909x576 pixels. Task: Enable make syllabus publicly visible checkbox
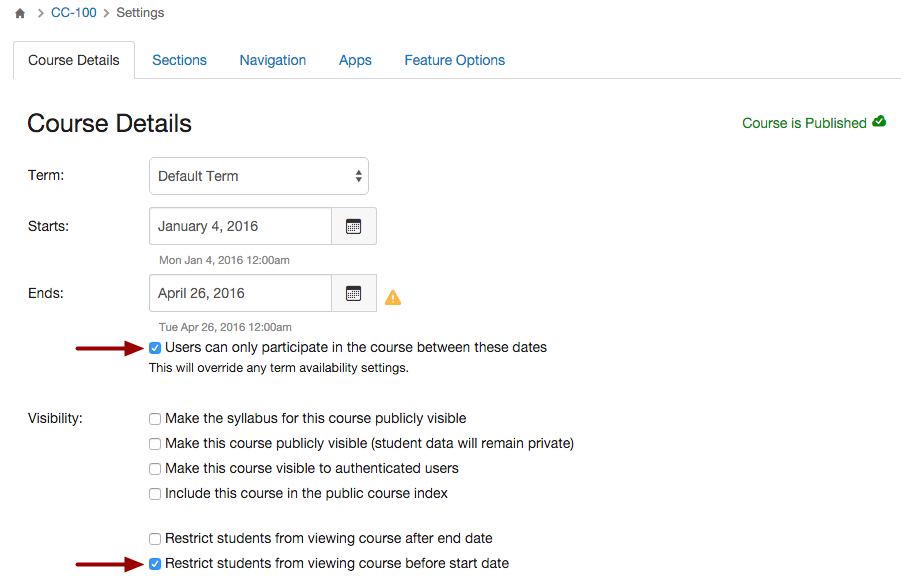point(155,419)
